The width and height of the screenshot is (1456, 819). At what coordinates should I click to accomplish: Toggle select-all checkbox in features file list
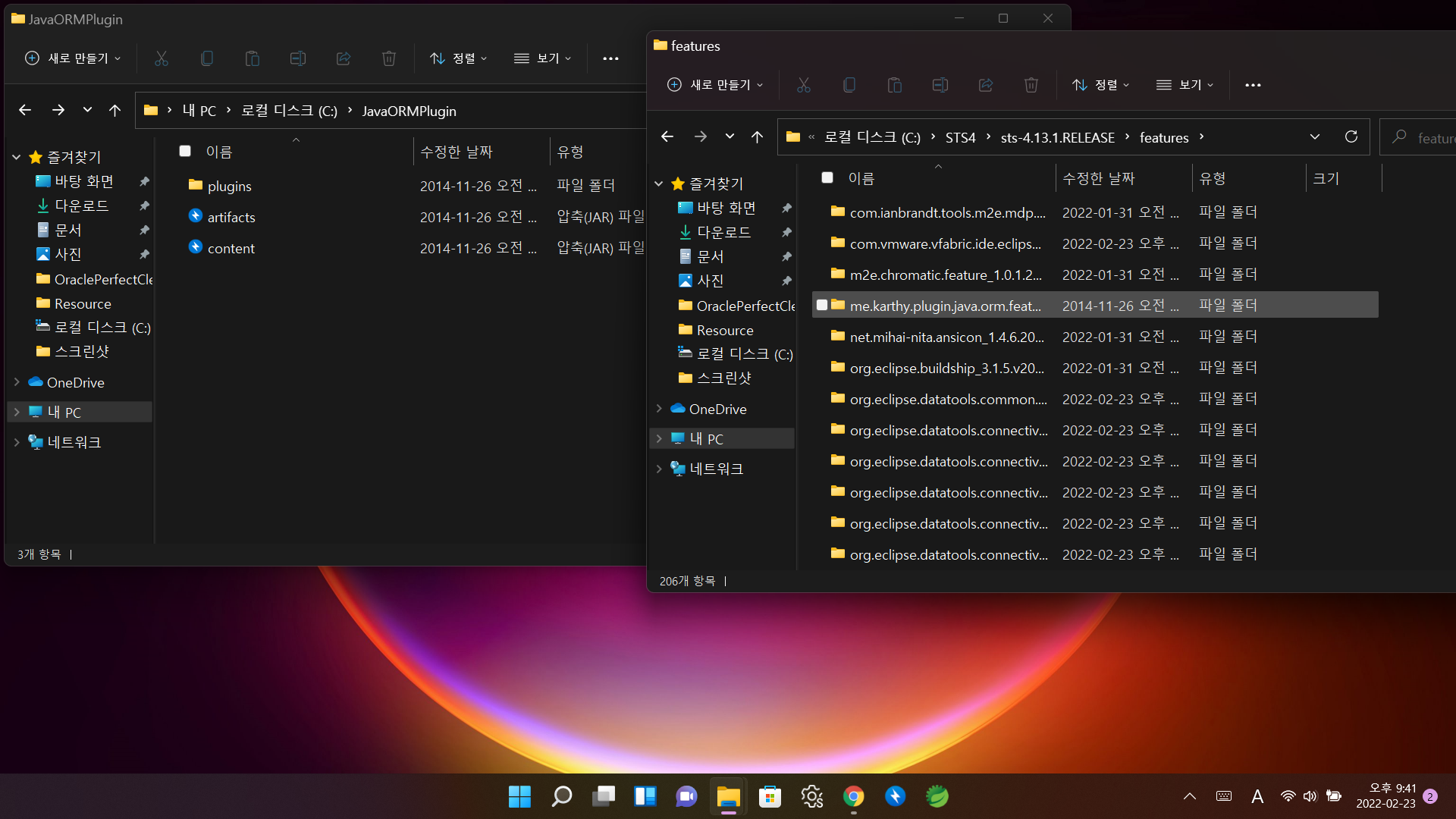(x=827, y=177)
